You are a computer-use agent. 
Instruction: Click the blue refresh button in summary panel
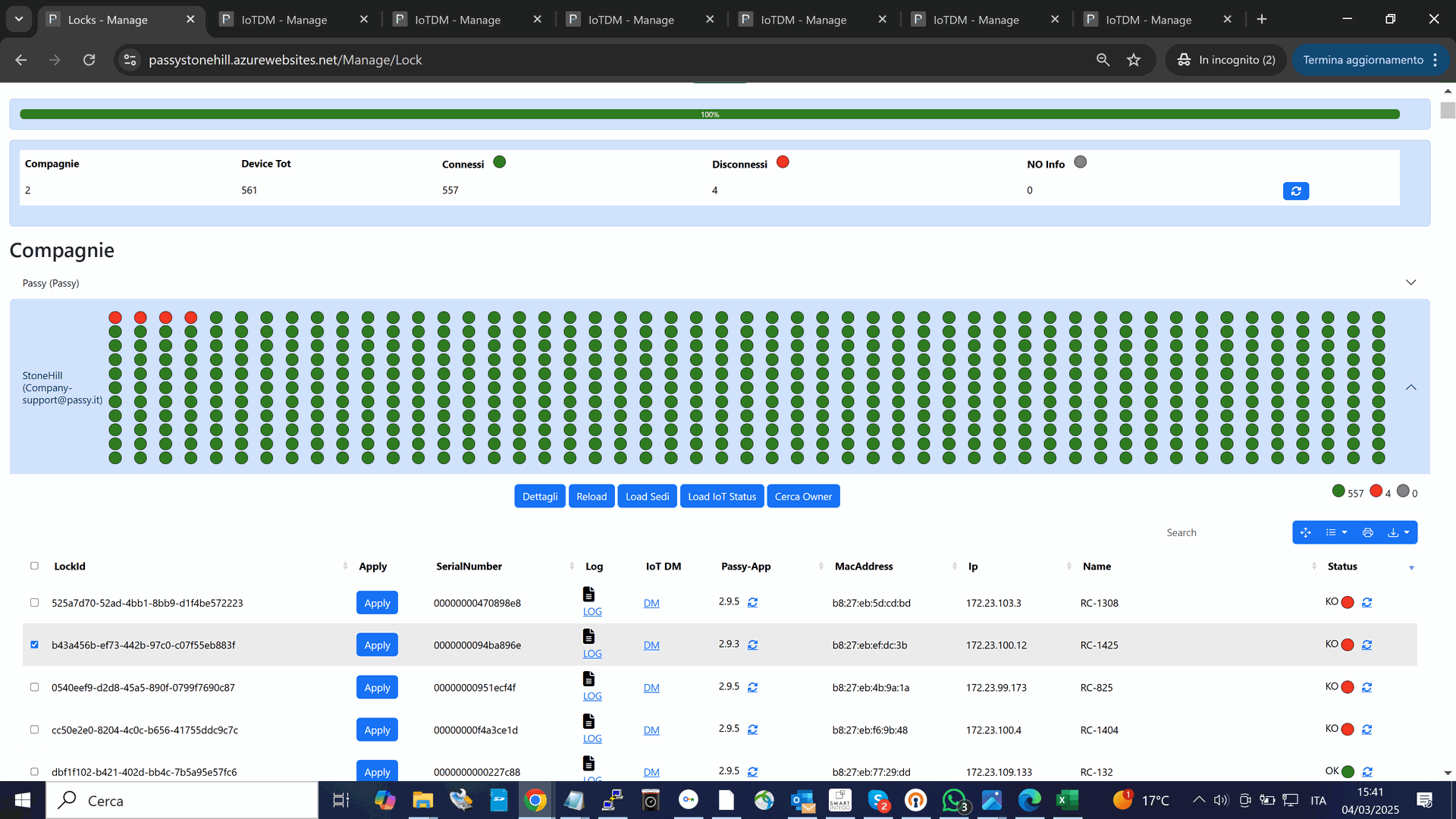[1295, 191]
